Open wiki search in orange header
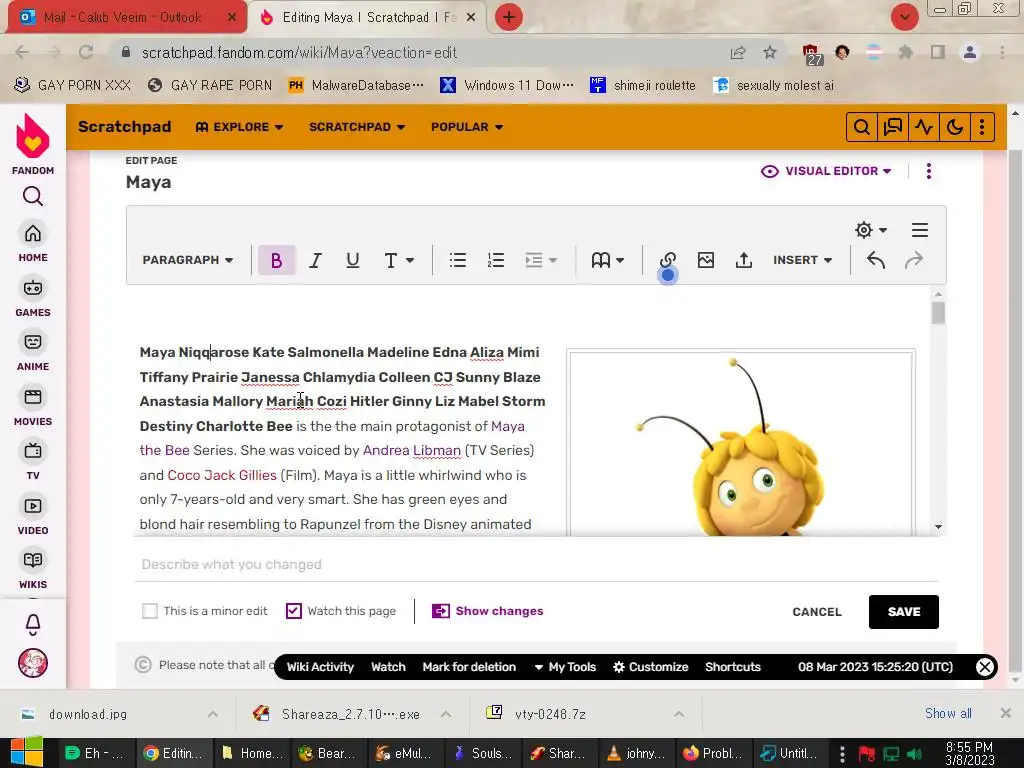 (861, 127)
